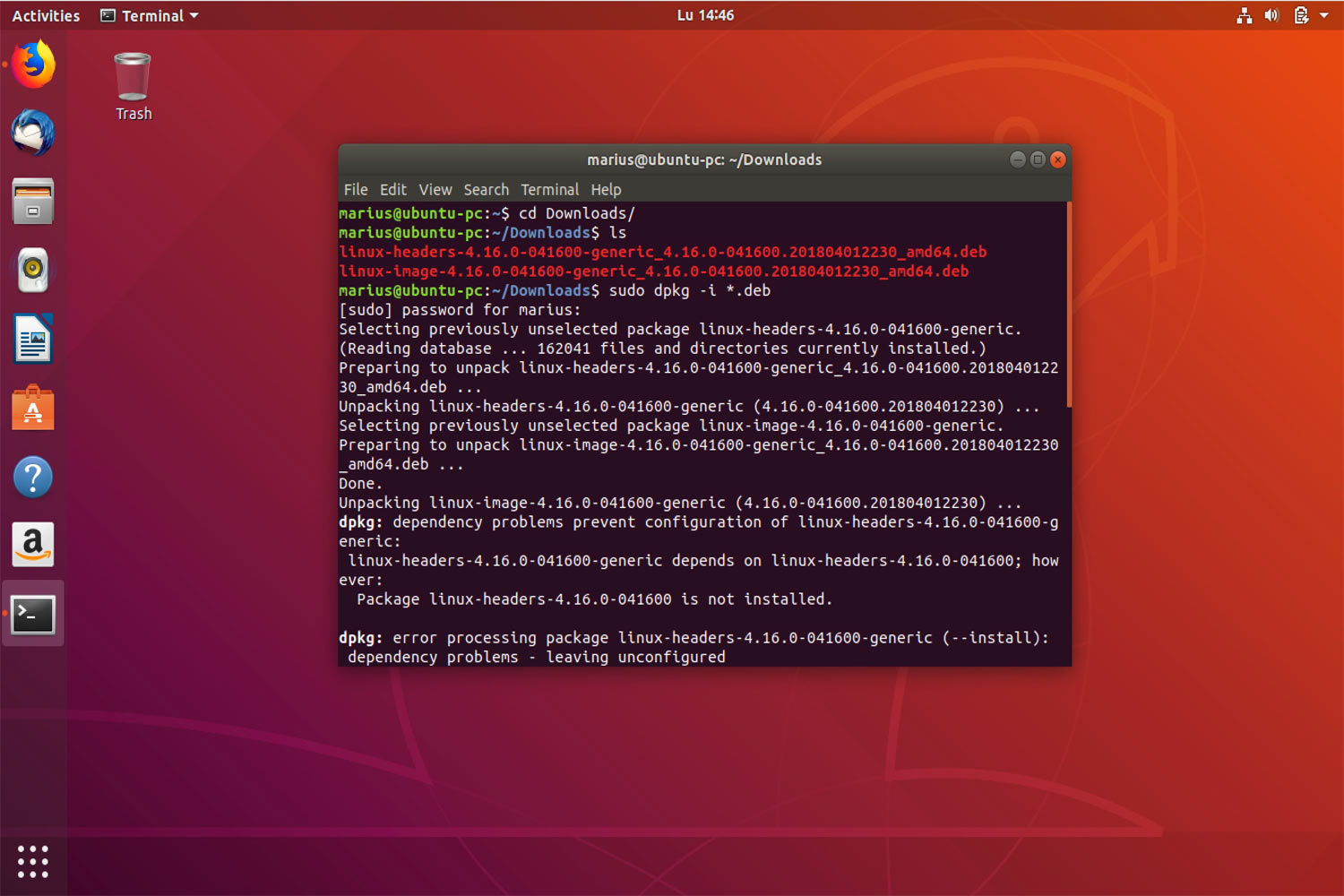Image resolution: width=1344 pixels, height=896 pixels.
Task: Click the terminal title bar text
Action: pyautogui.click(x=704, y=159)
